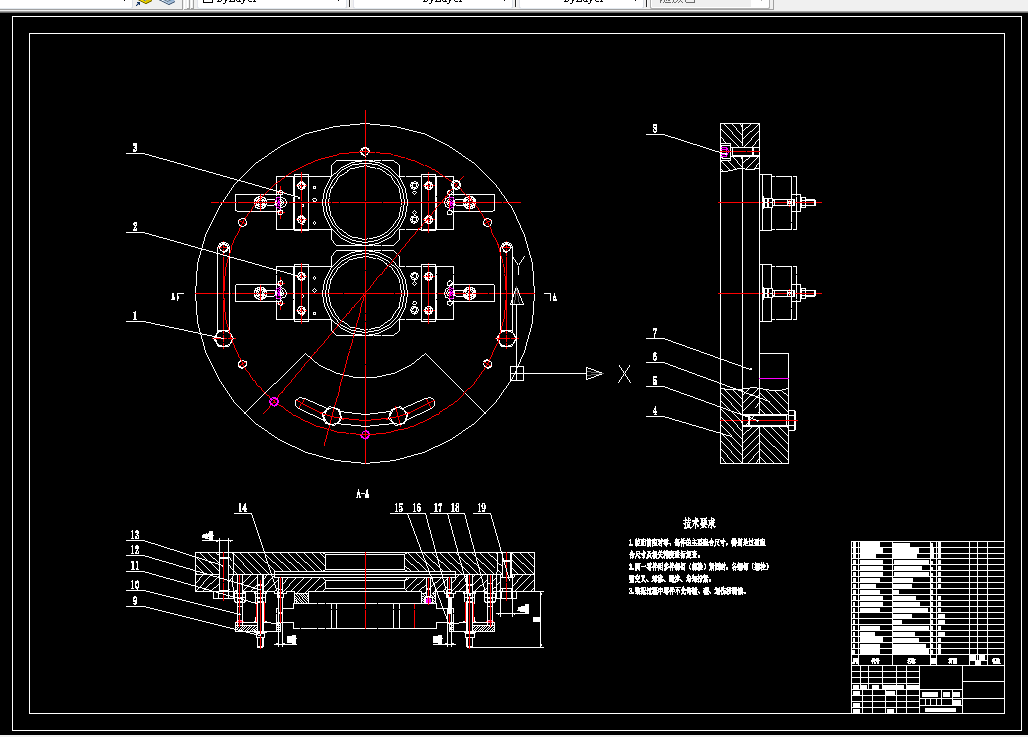This screenshot has height=737, width=1028.
Task: Select part callout number 4 in side view
Action: pos(655,411)
